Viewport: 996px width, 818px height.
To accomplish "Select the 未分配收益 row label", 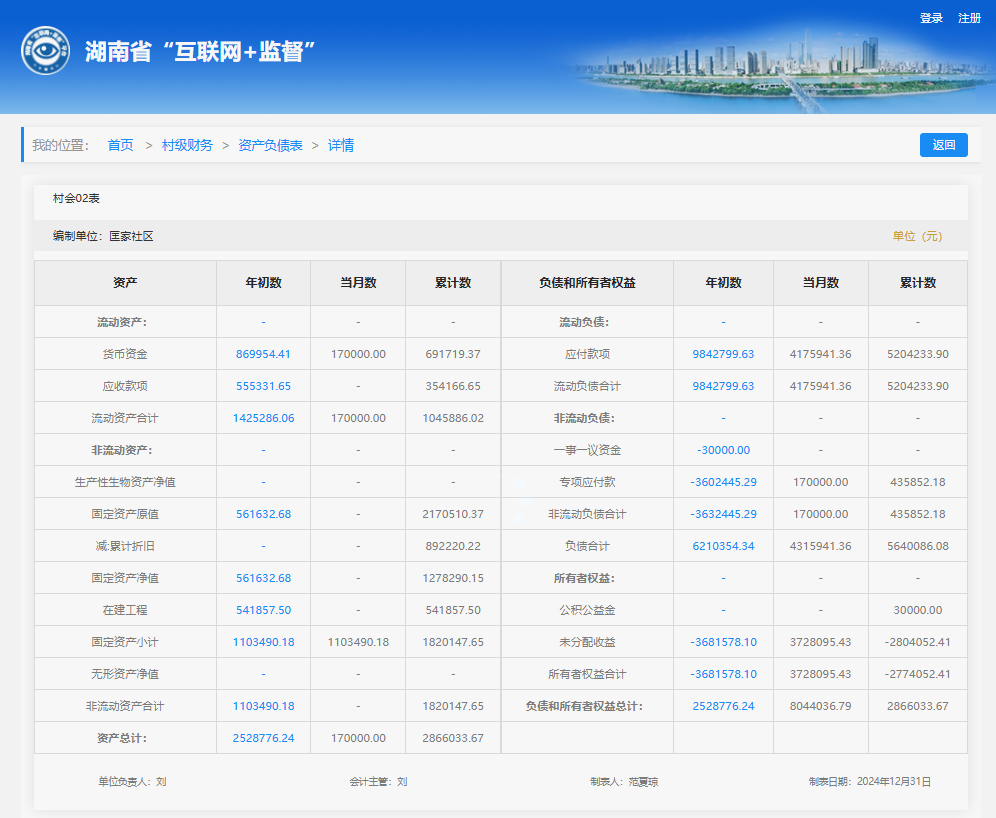I will click(x=587, y=642).
